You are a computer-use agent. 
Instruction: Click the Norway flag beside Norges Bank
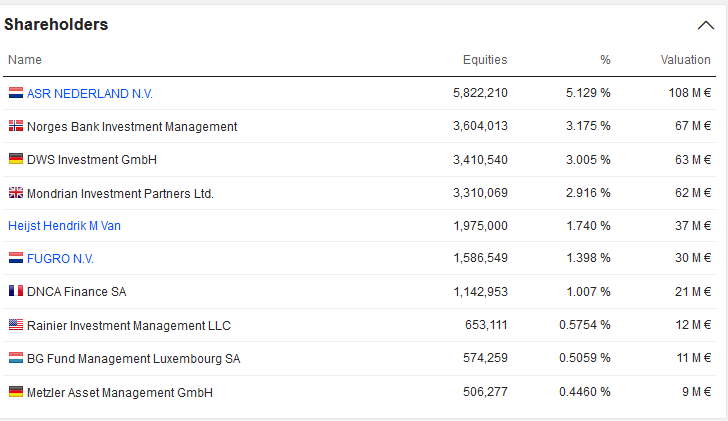[x=16, y=126]
